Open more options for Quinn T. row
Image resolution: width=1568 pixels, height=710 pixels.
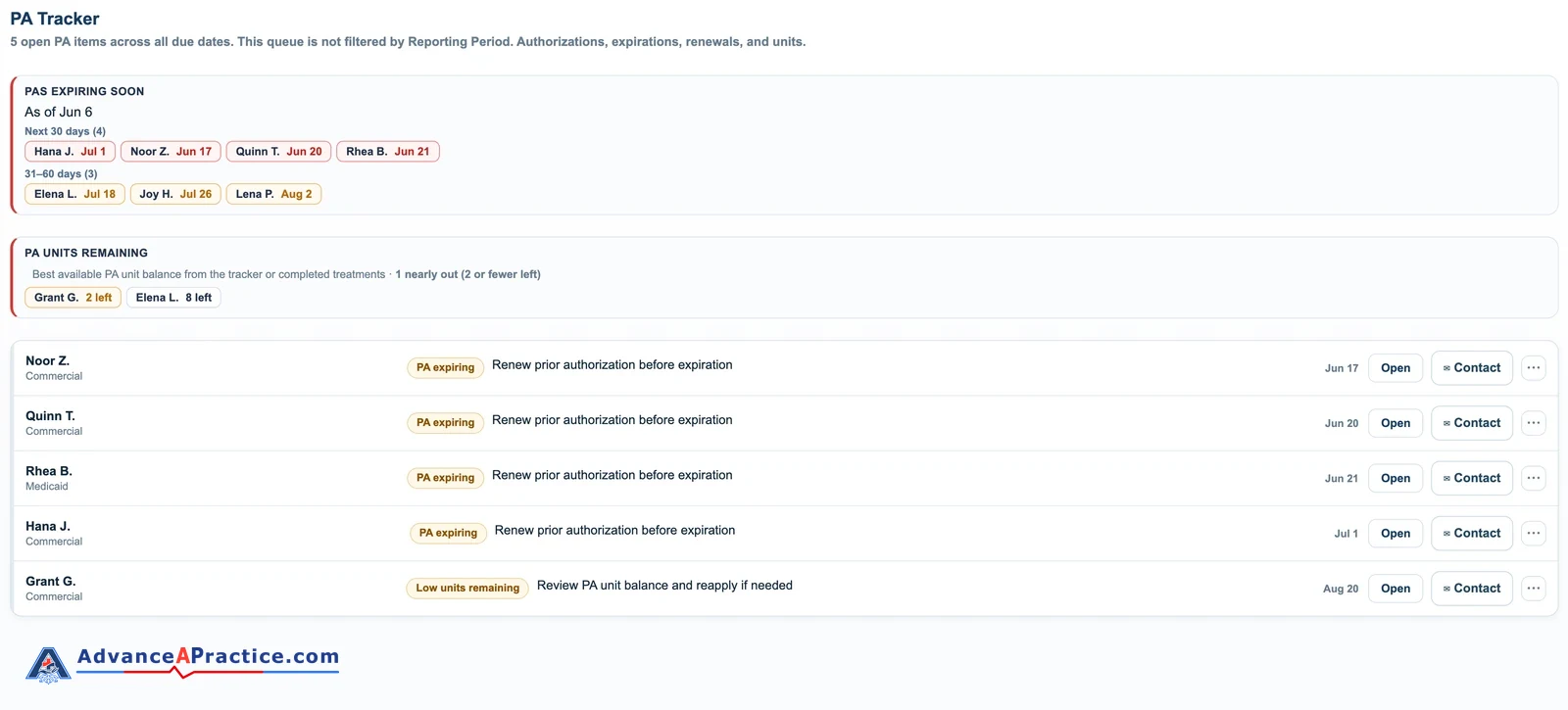point(1534,423)
